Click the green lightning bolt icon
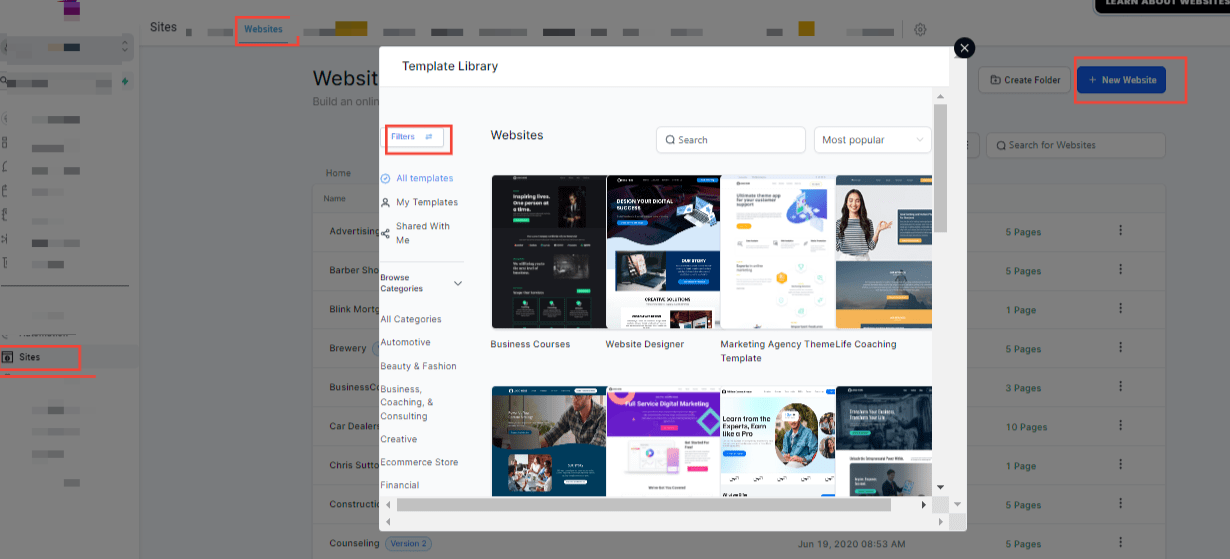 [125, 81]
